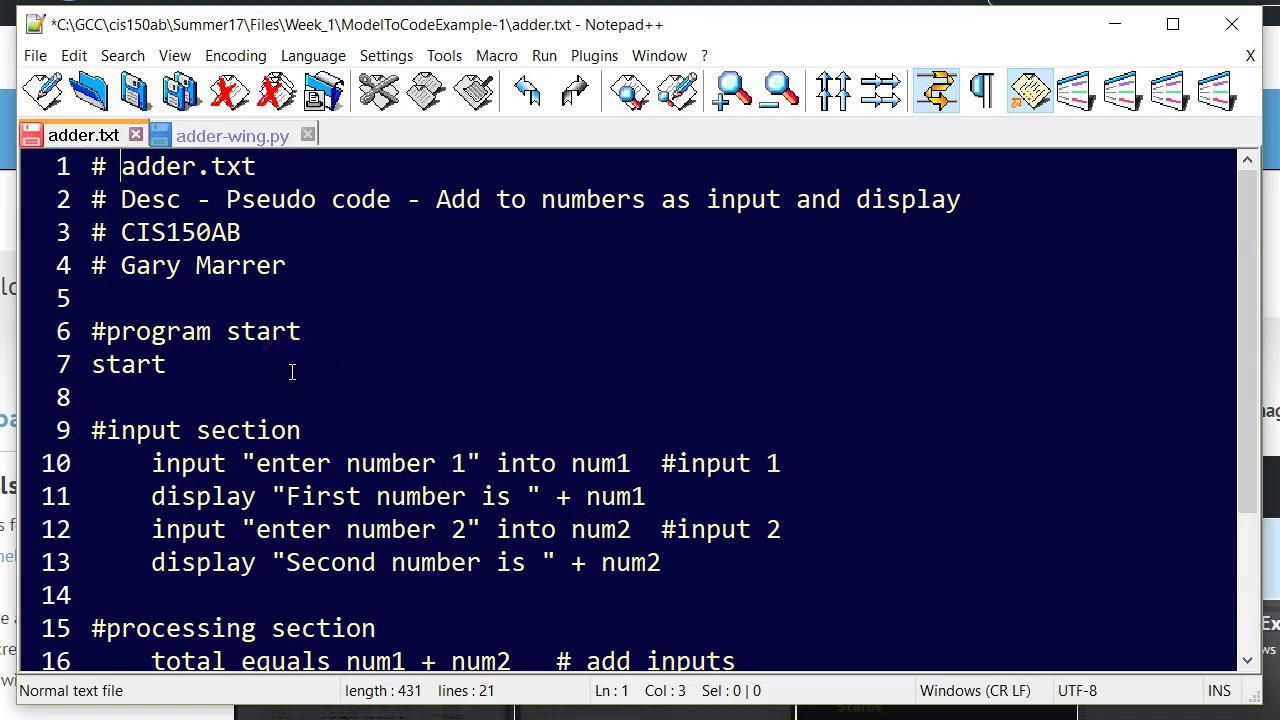Open the Settings menu
This screenshot has height=720, width=1280.
(x=386, y=56)
